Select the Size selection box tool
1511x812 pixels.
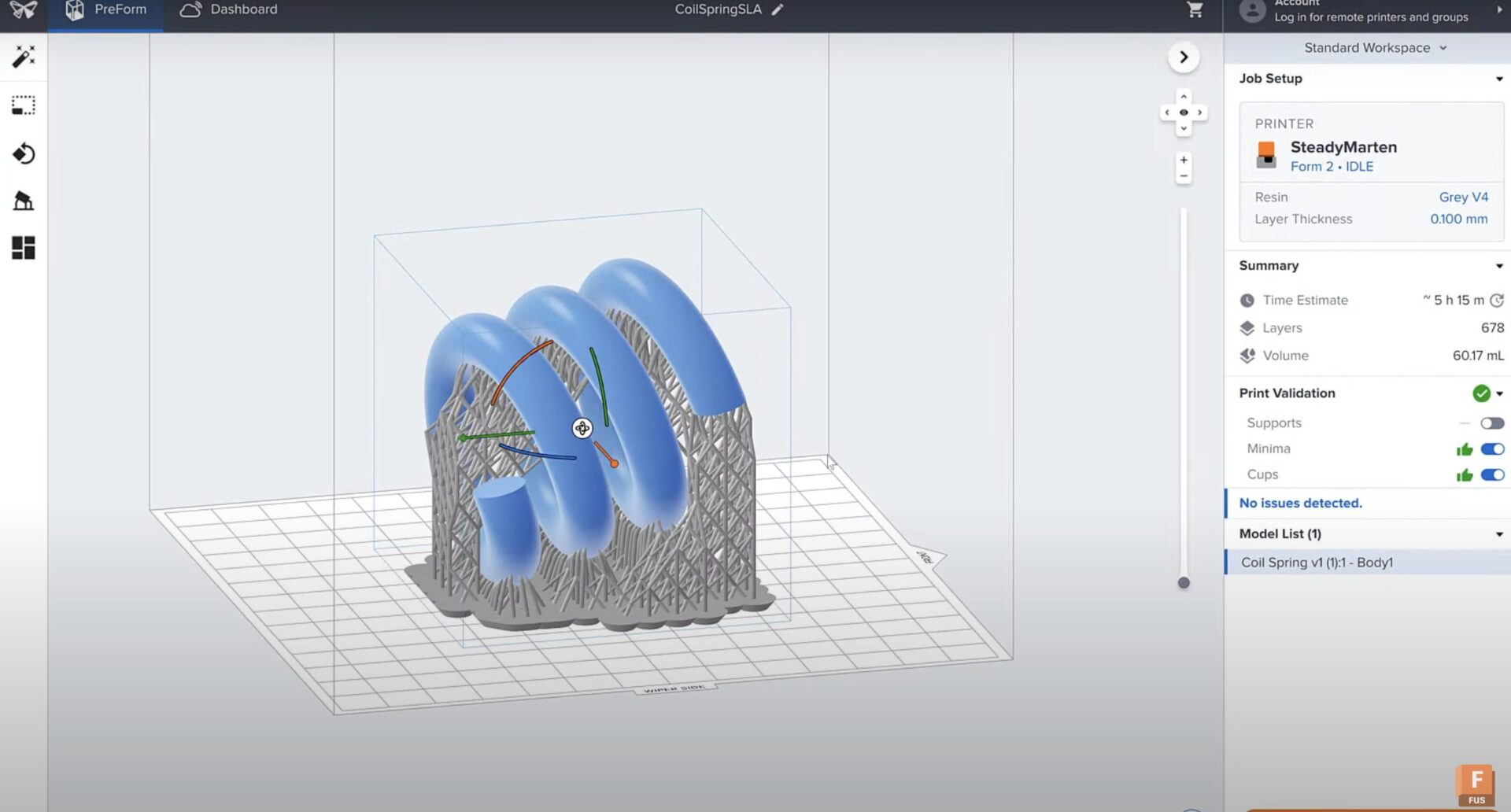point(24,105)
